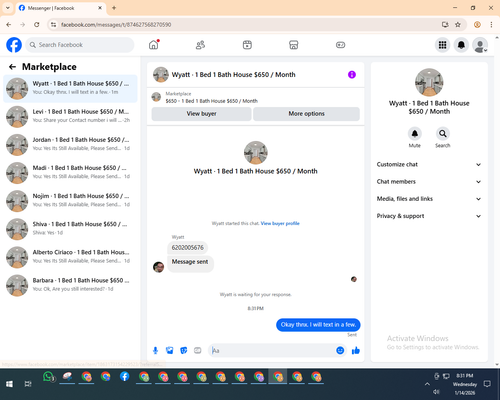The height and width of the screenshot is (400, 500).
Task: Open the Jordan conversation in list
Action: [x=70, y=145]
